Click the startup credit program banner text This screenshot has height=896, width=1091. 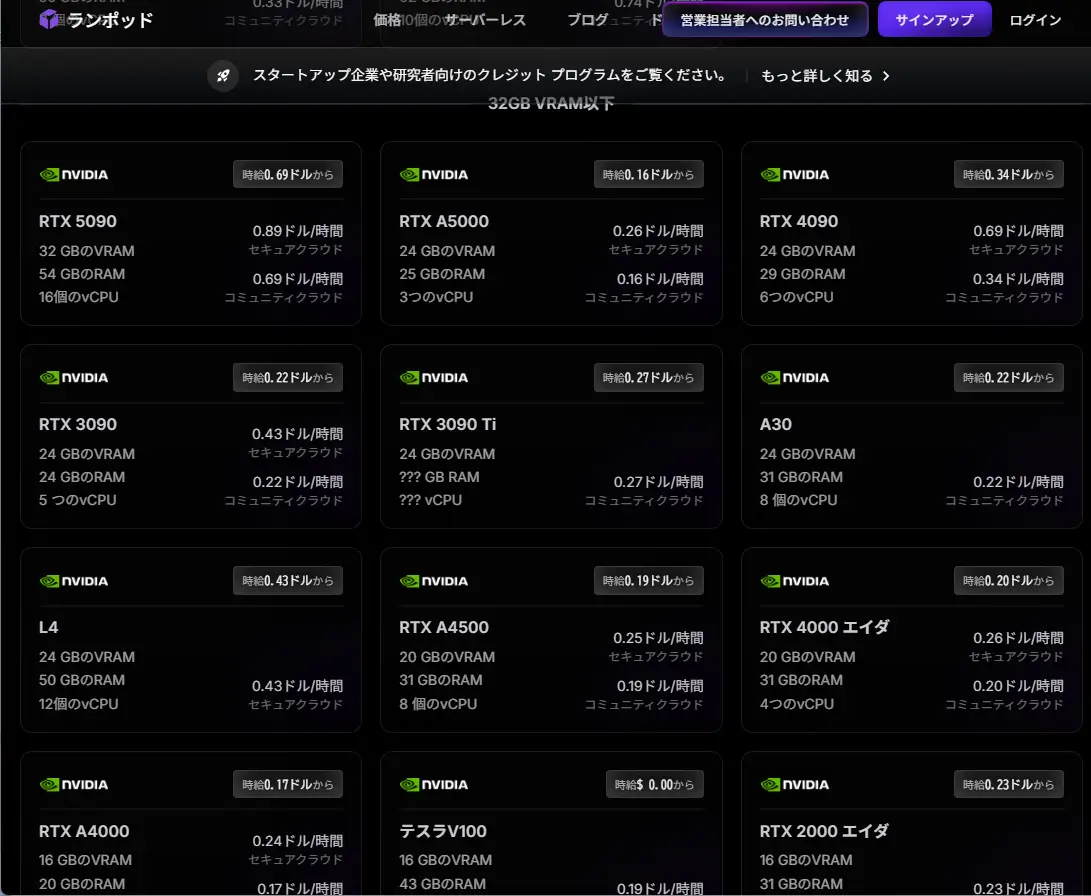click(489, 75)
